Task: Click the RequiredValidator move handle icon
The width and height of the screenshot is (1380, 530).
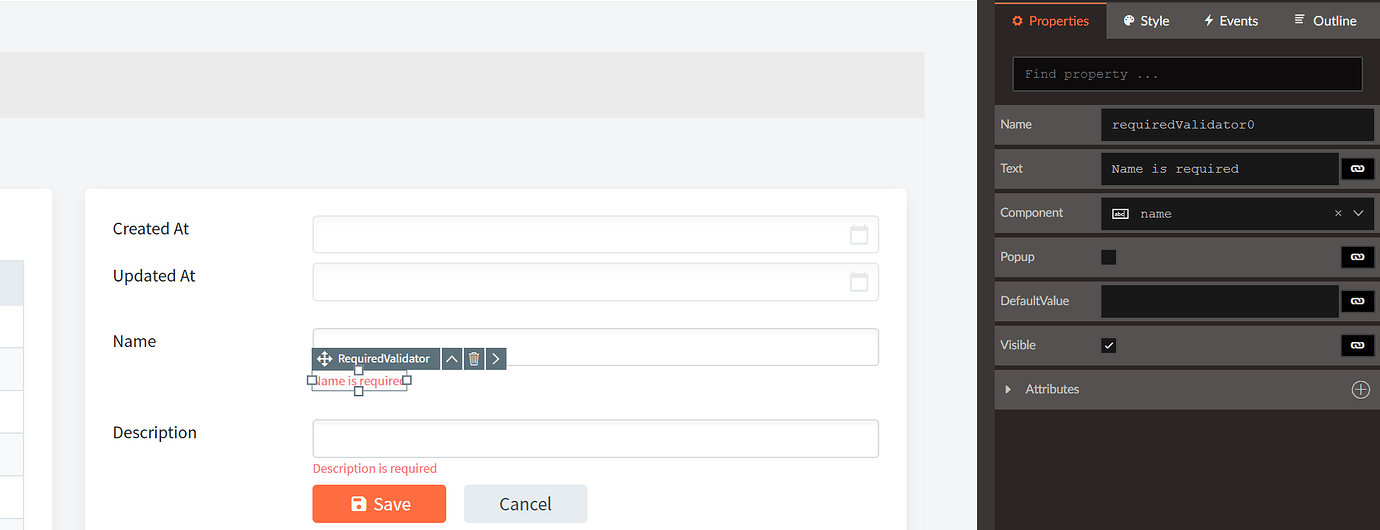Action: [323, 359]
